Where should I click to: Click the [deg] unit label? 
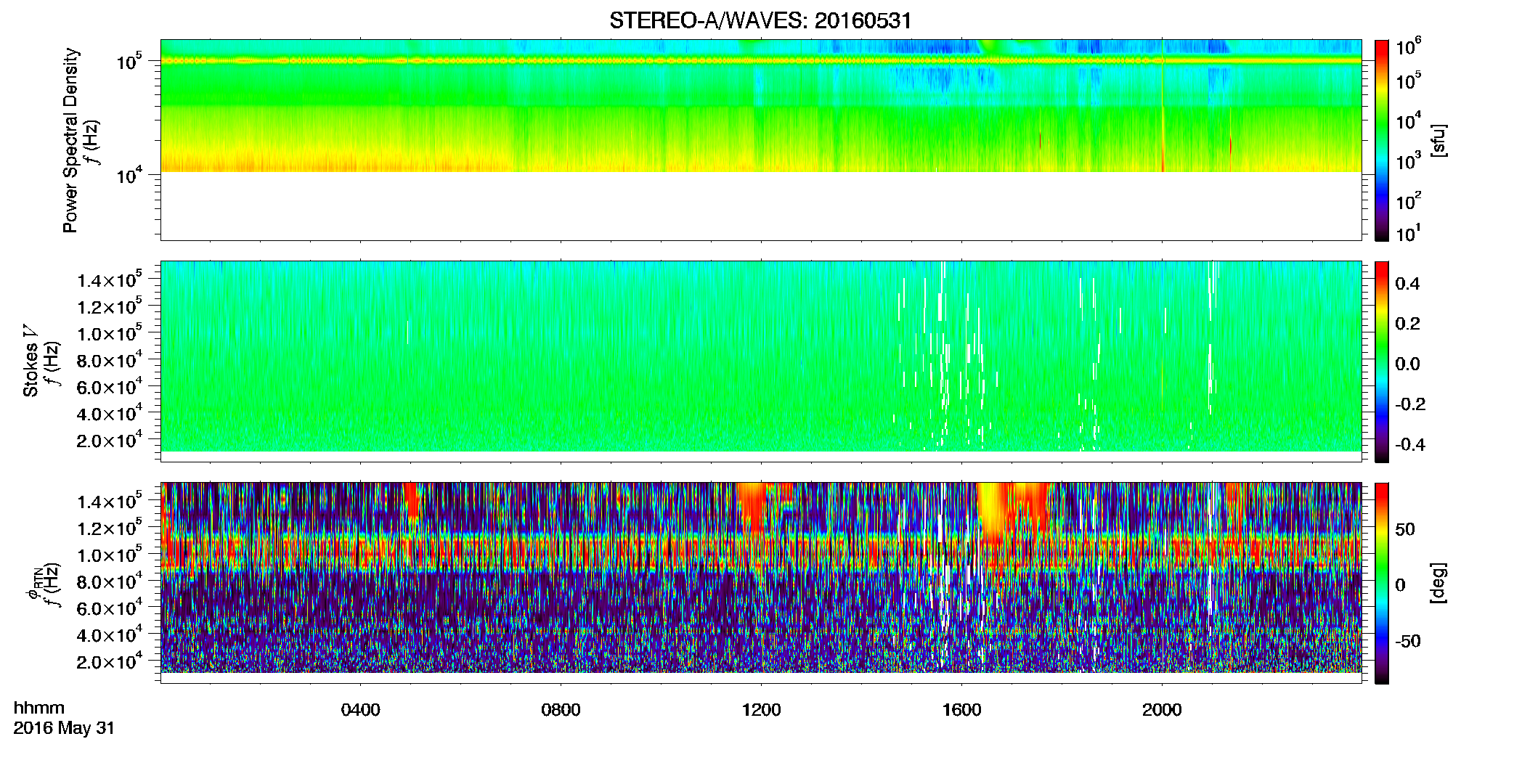point(1438,583)
